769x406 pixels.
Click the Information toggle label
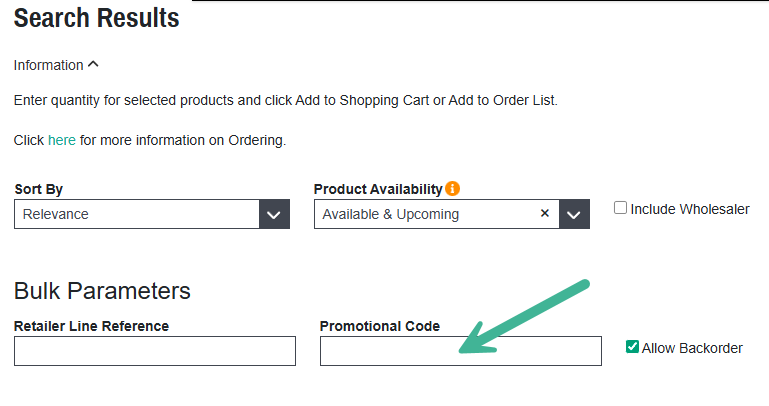click(48, 65)
